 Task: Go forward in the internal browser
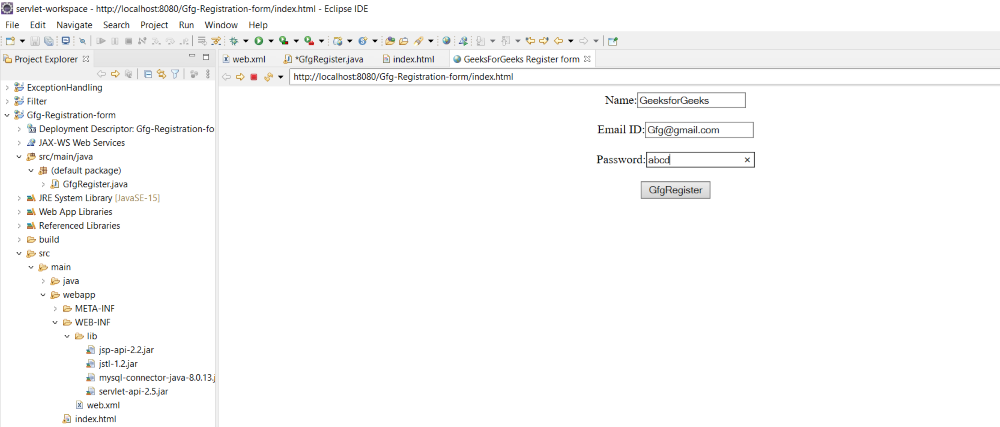click(x=240, y=77)
